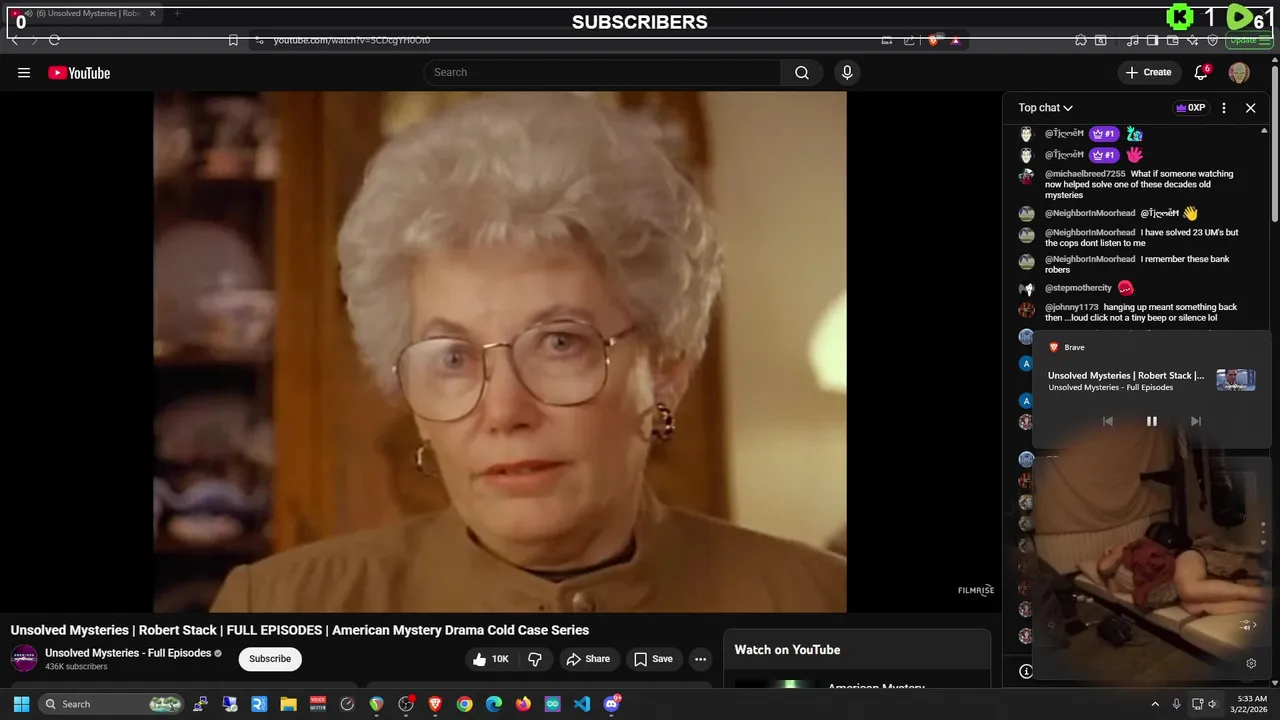Submit search with the magnifier button
1280x720 pixels.
click(x=802, y=72)
